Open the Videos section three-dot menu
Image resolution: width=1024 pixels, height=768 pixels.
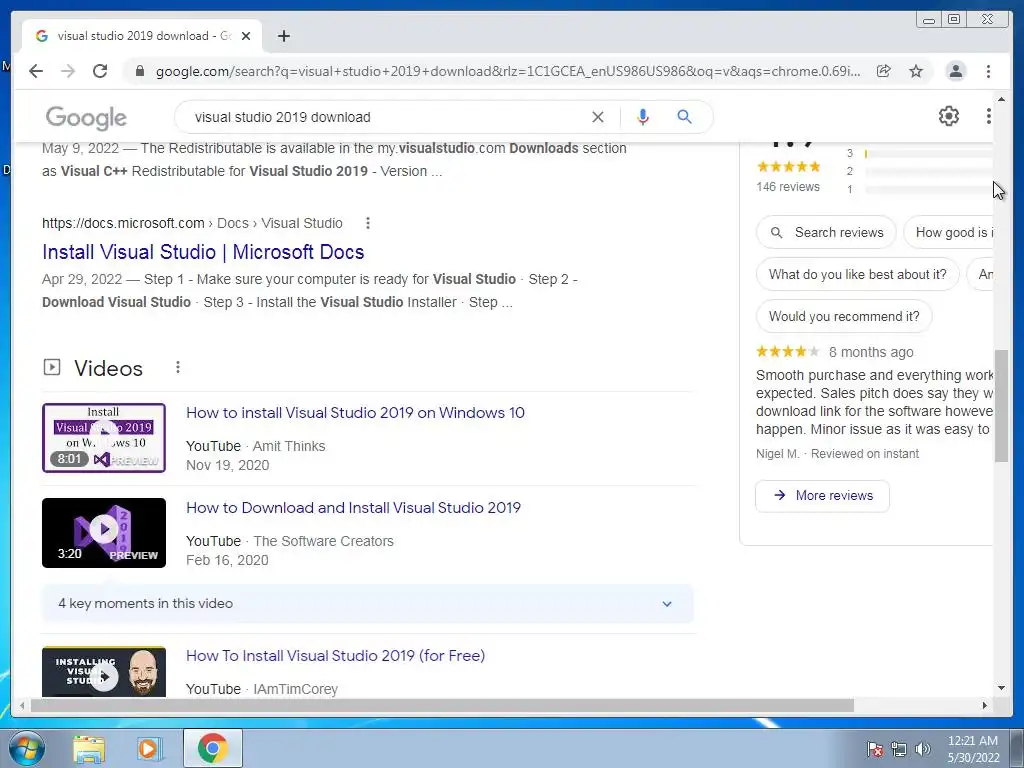[x=178, y=368]
